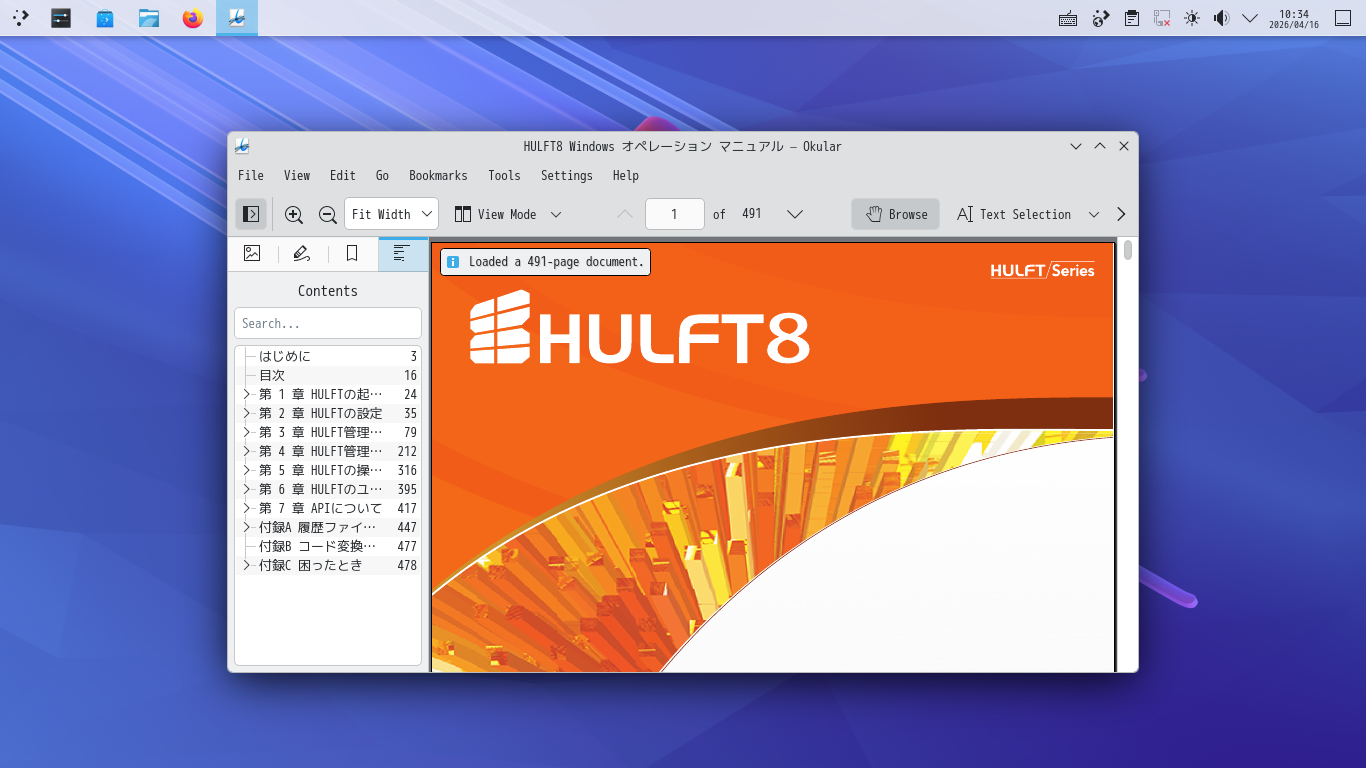Open the Edit menu
The height and width of the screenshot is (768, 1366).
point(343,175)
